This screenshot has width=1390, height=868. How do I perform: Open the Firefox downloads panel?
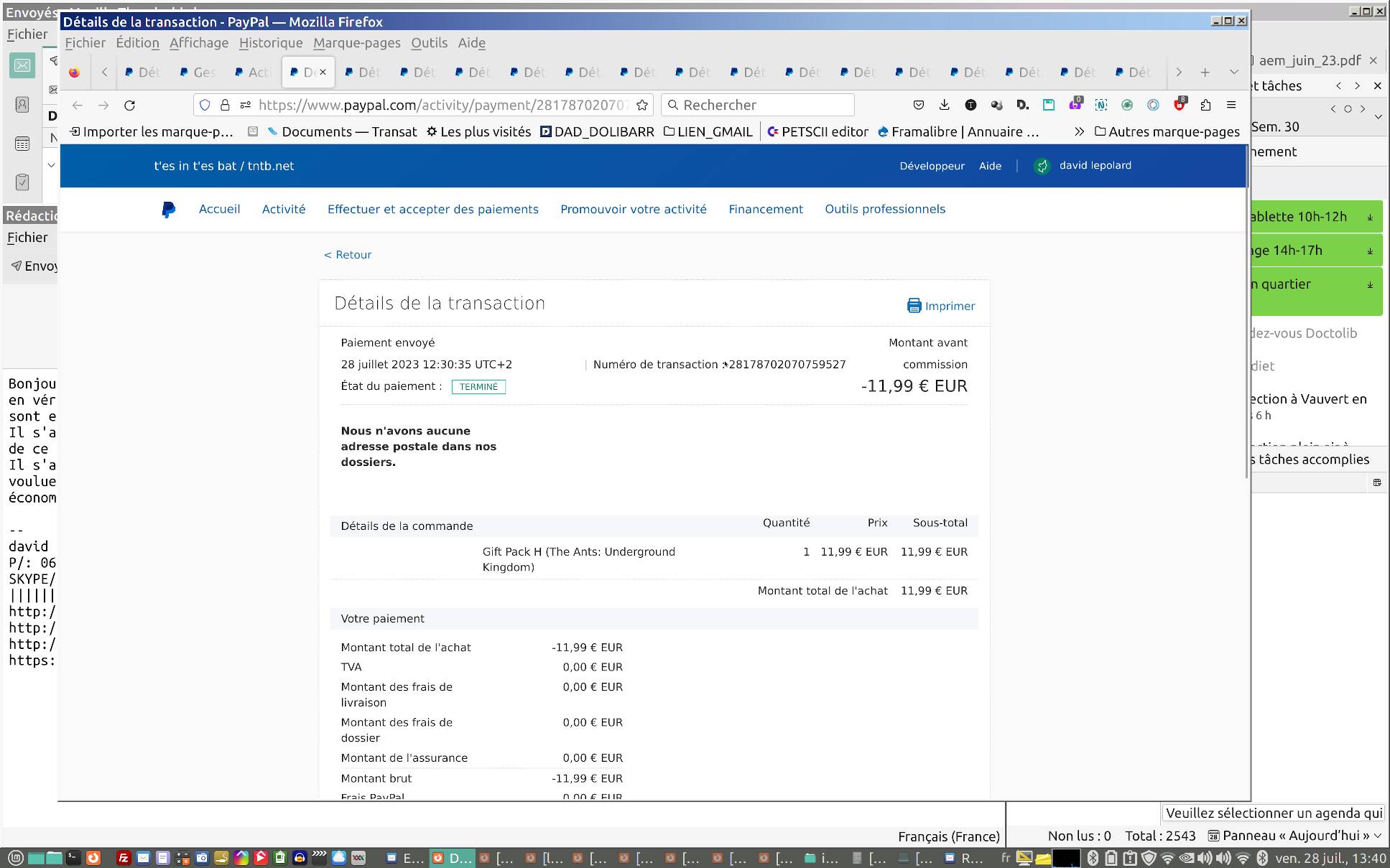point(944,106)
